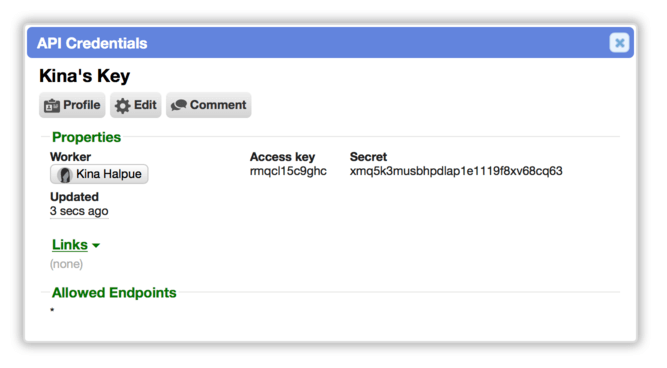This screenshot has width=667, height=368.
Task: Expand the Links dropdown arrow
Action: coord(96,245)
